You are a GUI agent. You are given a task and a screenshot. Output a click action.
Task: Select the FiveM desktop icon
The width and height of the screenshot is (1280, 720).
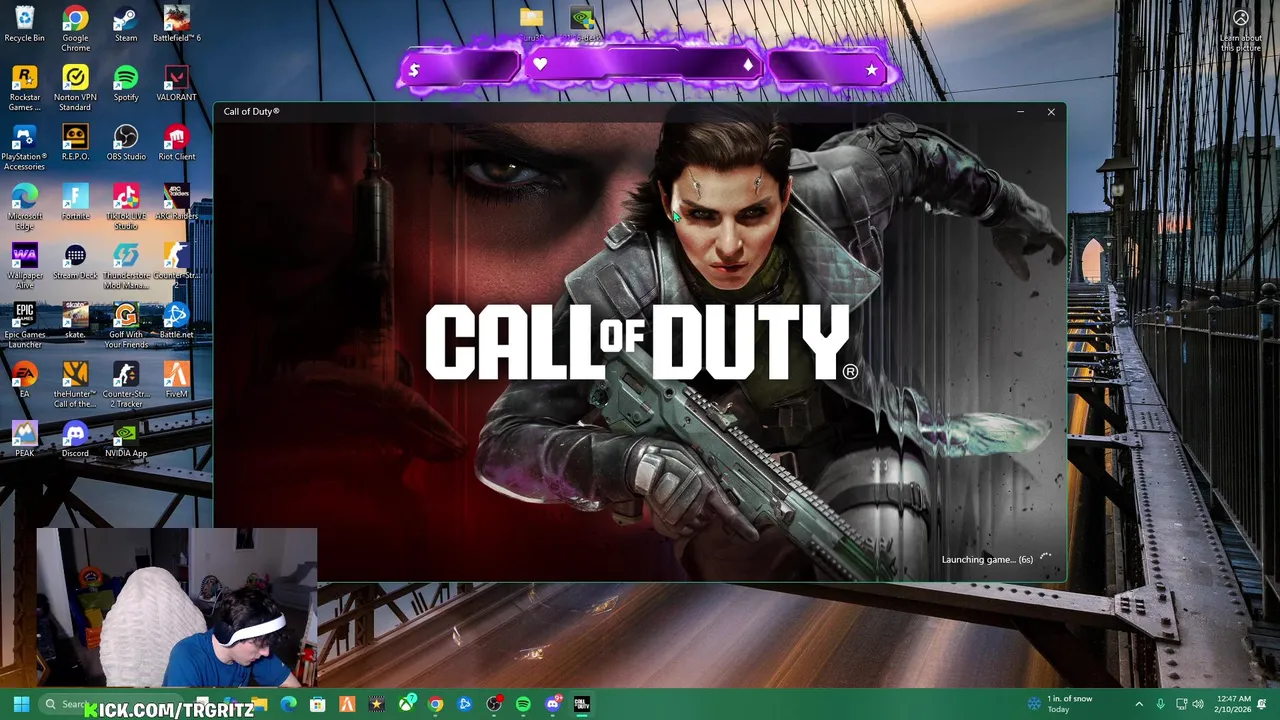coord(177,380)
